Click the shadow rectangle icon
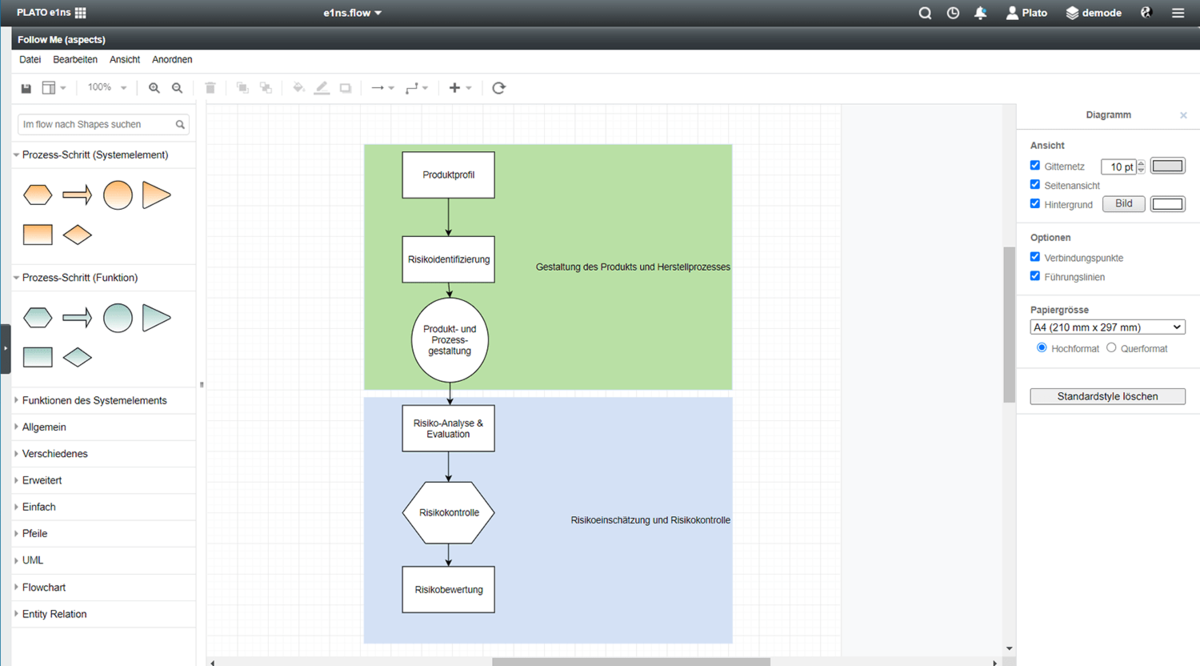This screenshot has width=1200, height=666. point(345,88)
